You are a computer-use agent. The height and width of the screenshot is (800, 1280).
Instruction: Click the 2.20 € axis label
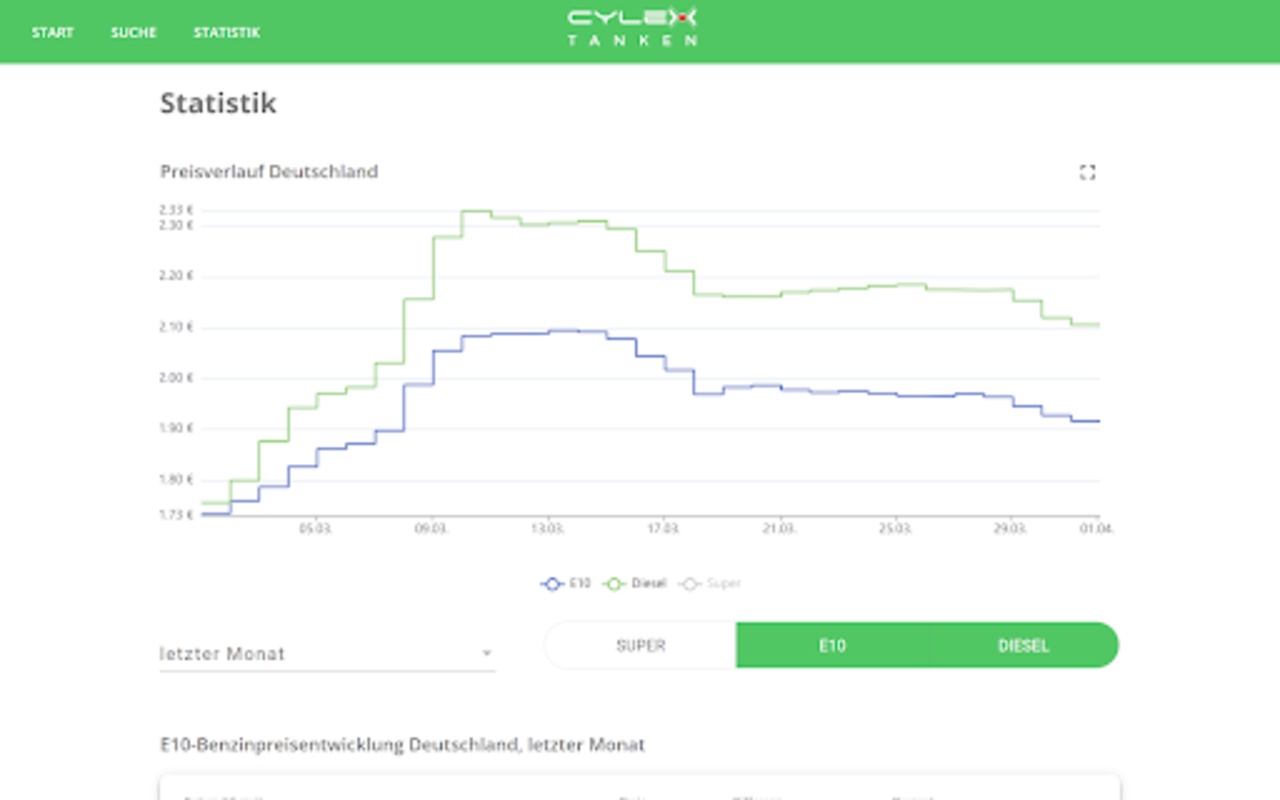pos(176,276)
